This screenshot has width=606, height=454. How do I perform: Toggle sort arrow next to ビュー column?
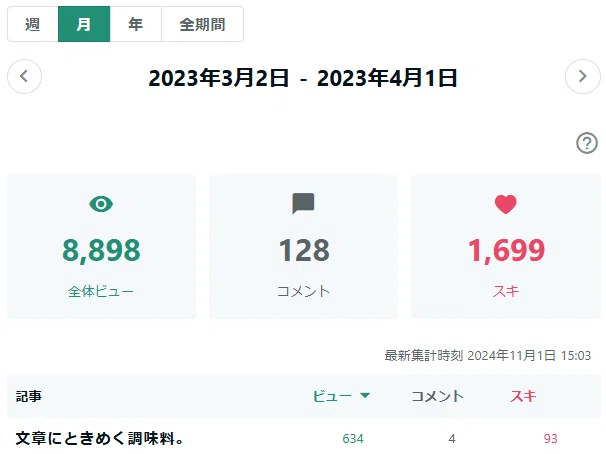click(x=365, y=395)
